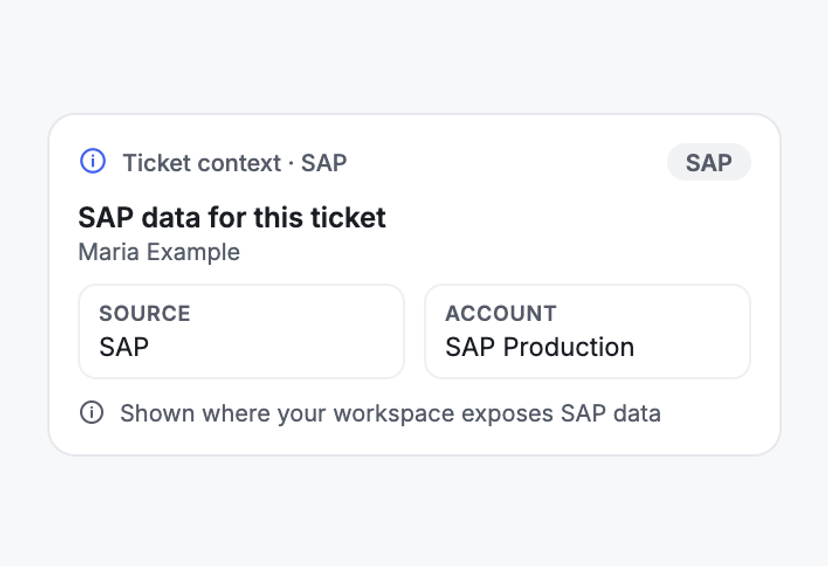The width and height of the screenshot is (828, 566).
Task: Click the gray info icon in the footer note
Action: click(x=91, y=412)
